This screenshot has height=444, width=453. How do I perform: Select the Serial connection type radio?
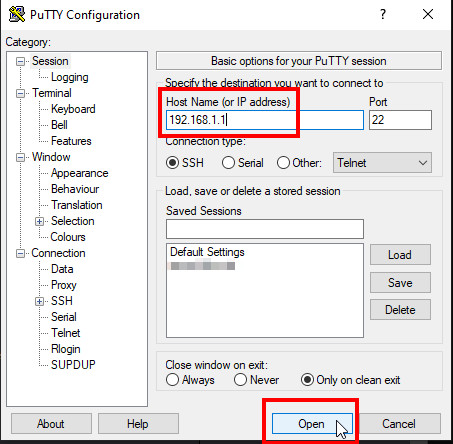[228, 163]
